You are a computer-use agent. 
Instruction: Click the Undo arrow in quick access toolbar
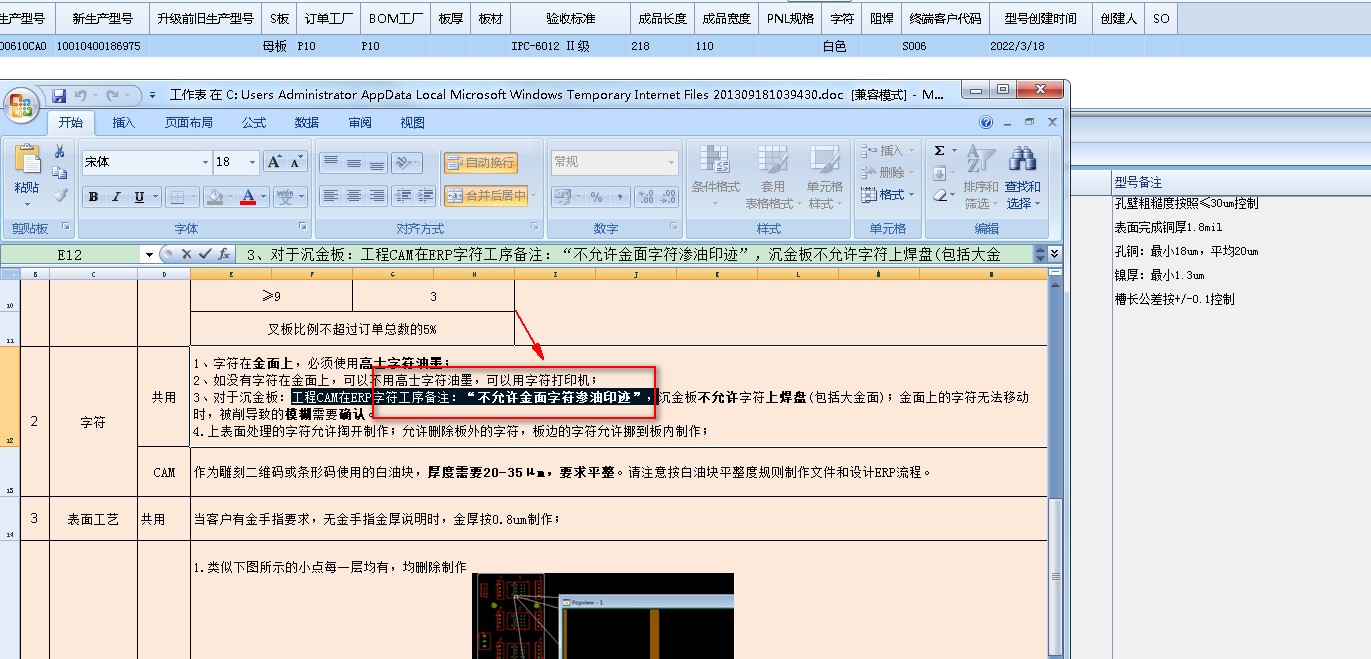pyautogui.click(x=81, y=95)
